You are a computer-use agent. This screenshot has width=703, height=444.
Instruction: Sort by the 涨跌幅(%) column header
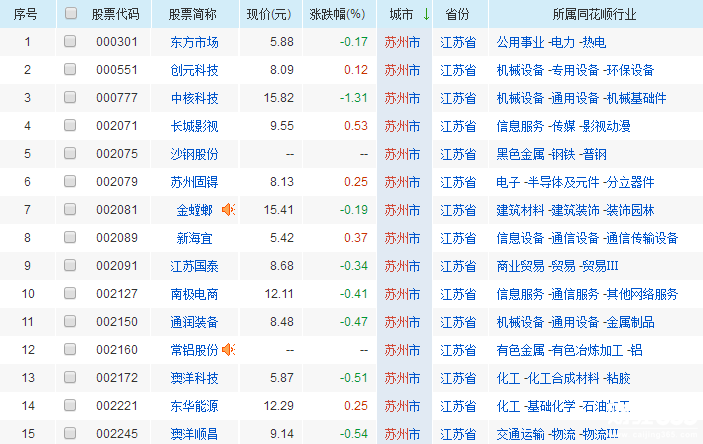click(338, 14)
